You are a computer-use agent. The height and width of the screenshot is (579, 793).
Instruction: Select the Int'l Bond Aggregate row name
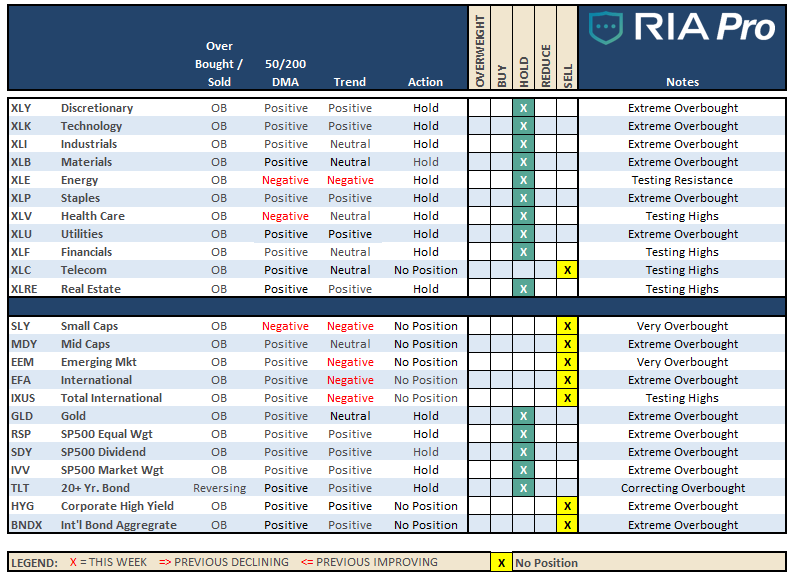coord(119,525)
